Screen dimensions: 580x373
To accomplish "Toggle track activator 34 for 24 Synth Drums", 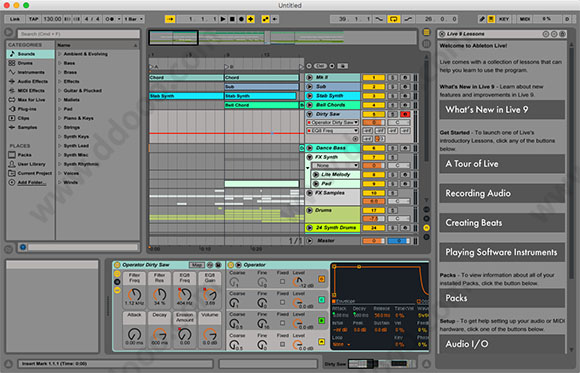I will (x=374, y=228).
